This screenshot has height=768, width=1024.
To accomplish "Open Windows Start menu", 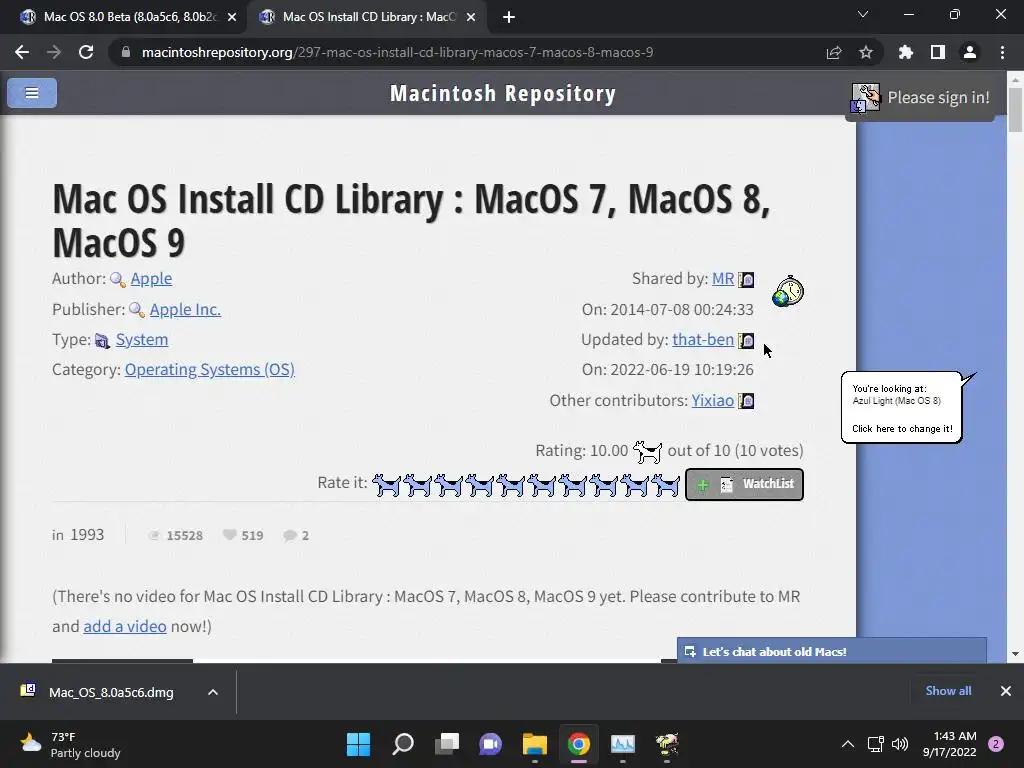I will tap(358, 744).
